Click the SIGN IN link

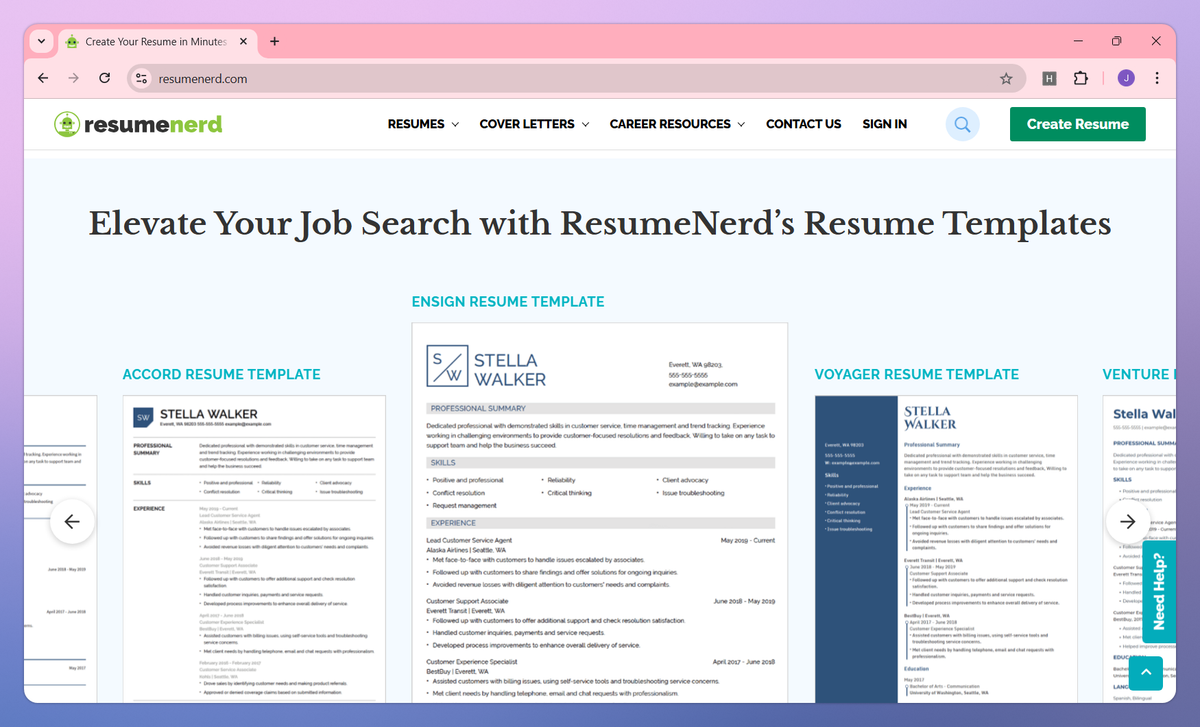[x=884, y=124]
